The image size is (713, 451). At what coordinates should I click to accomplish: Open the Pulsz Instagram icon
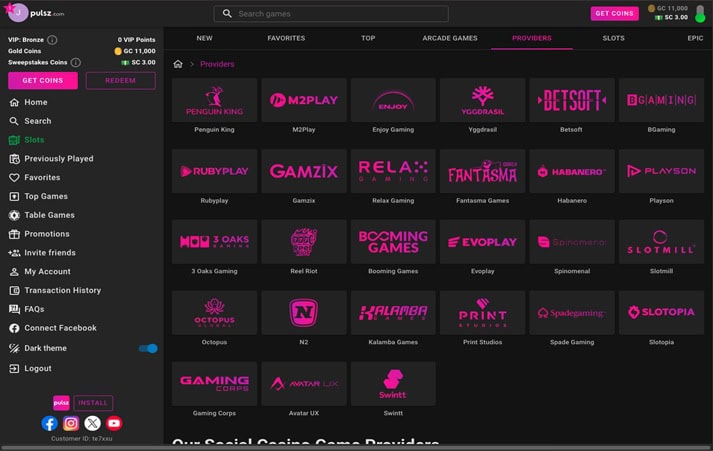[x=71, y=423]
